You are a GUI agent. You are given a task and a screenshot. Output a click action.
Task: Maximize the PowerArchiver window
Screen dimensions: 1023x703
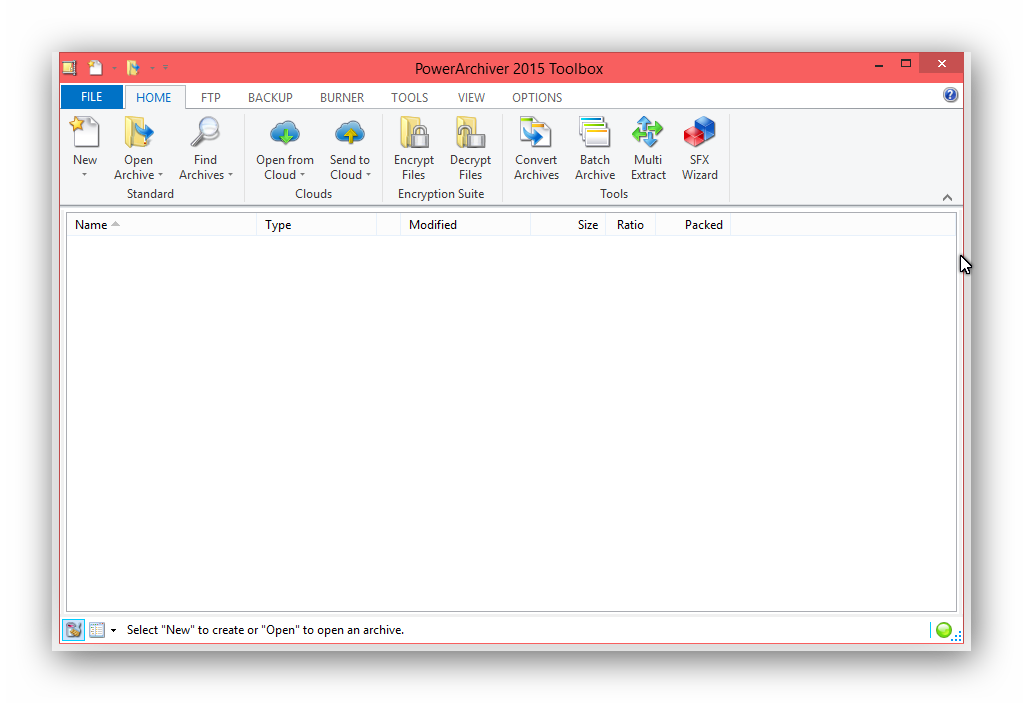coord(906,64)
